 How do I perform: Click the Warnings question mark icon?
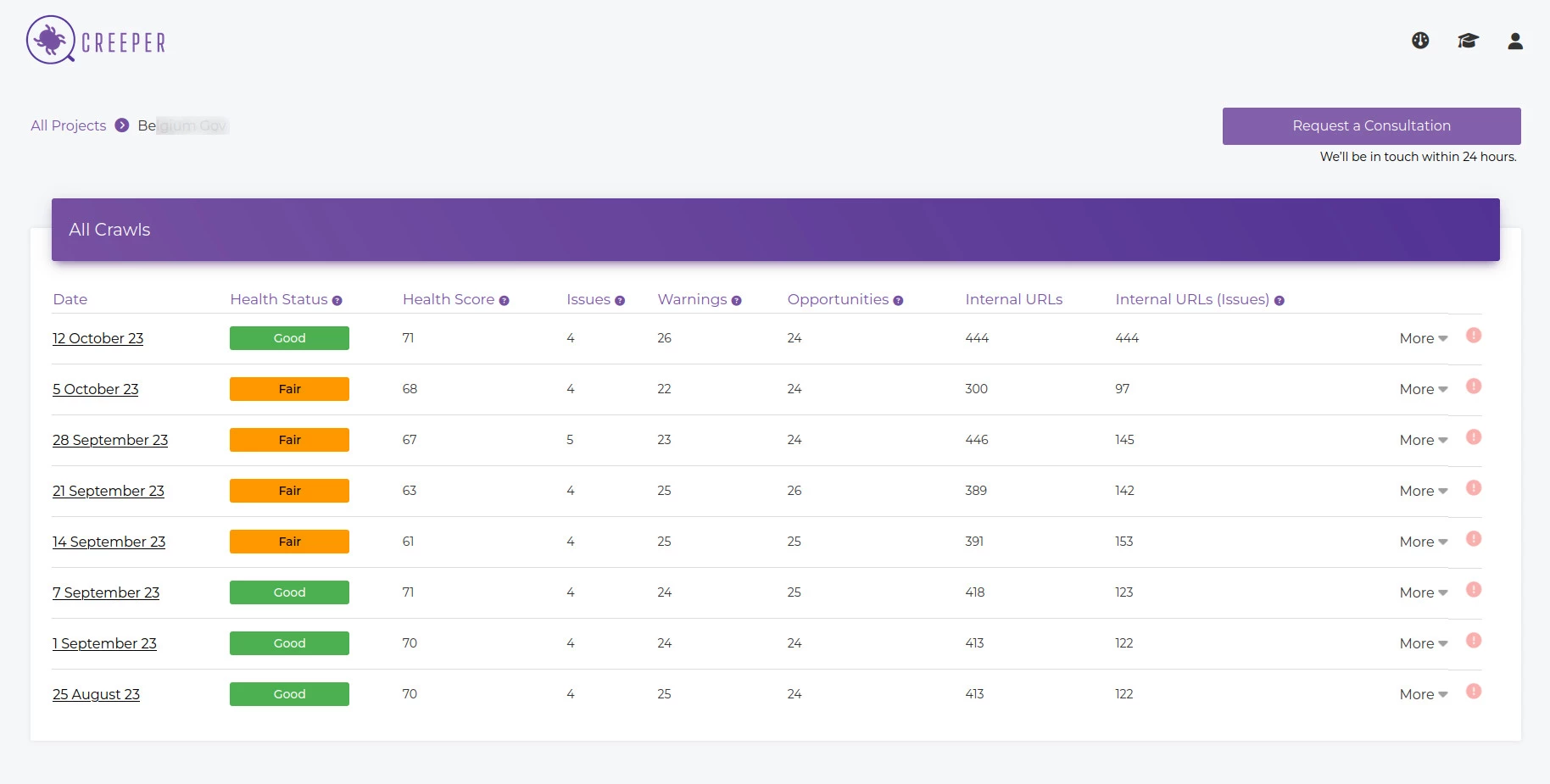click(x=736, y=300)
